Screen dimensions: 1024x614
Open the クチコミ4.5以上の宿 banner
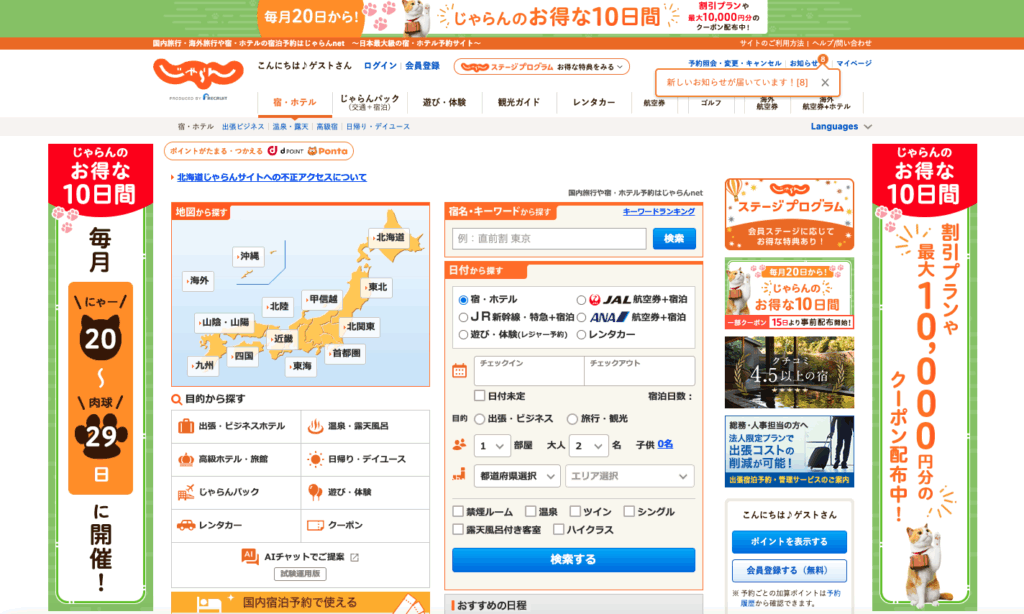click(x=789, y=372)
